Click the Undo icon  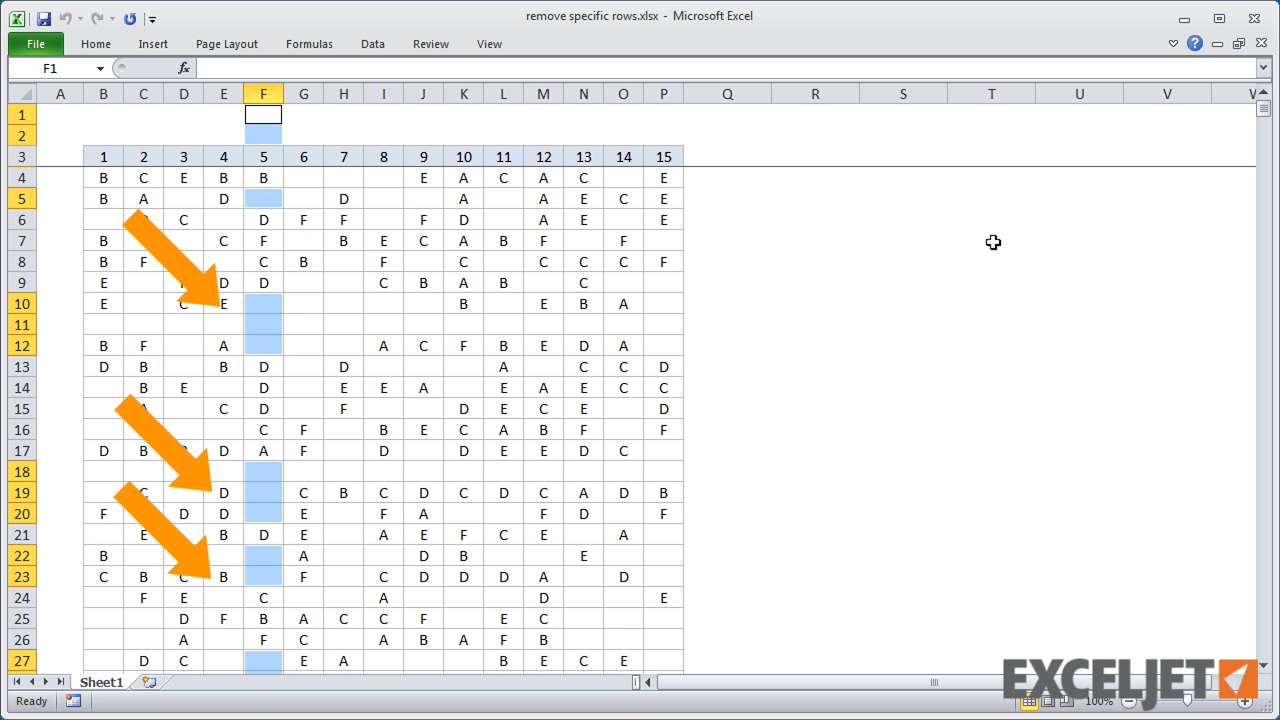coord(66,18)
